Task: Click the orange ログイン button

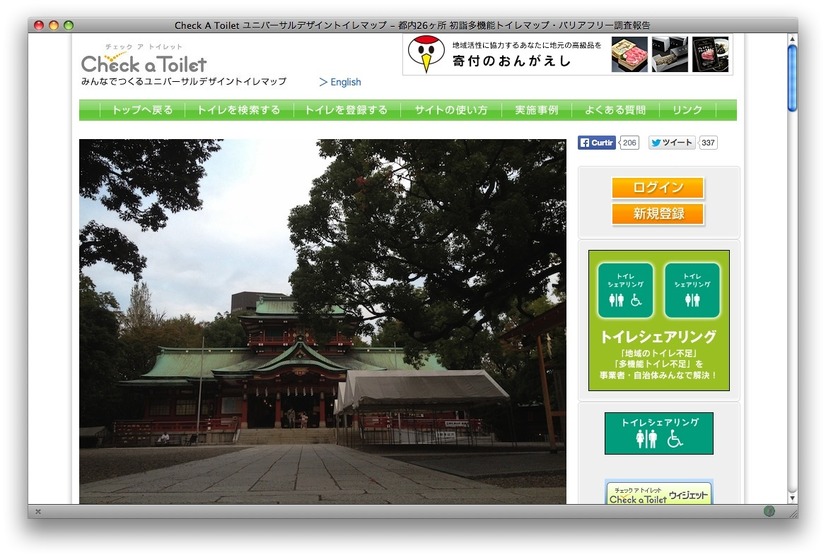Action: coord(657,188)
